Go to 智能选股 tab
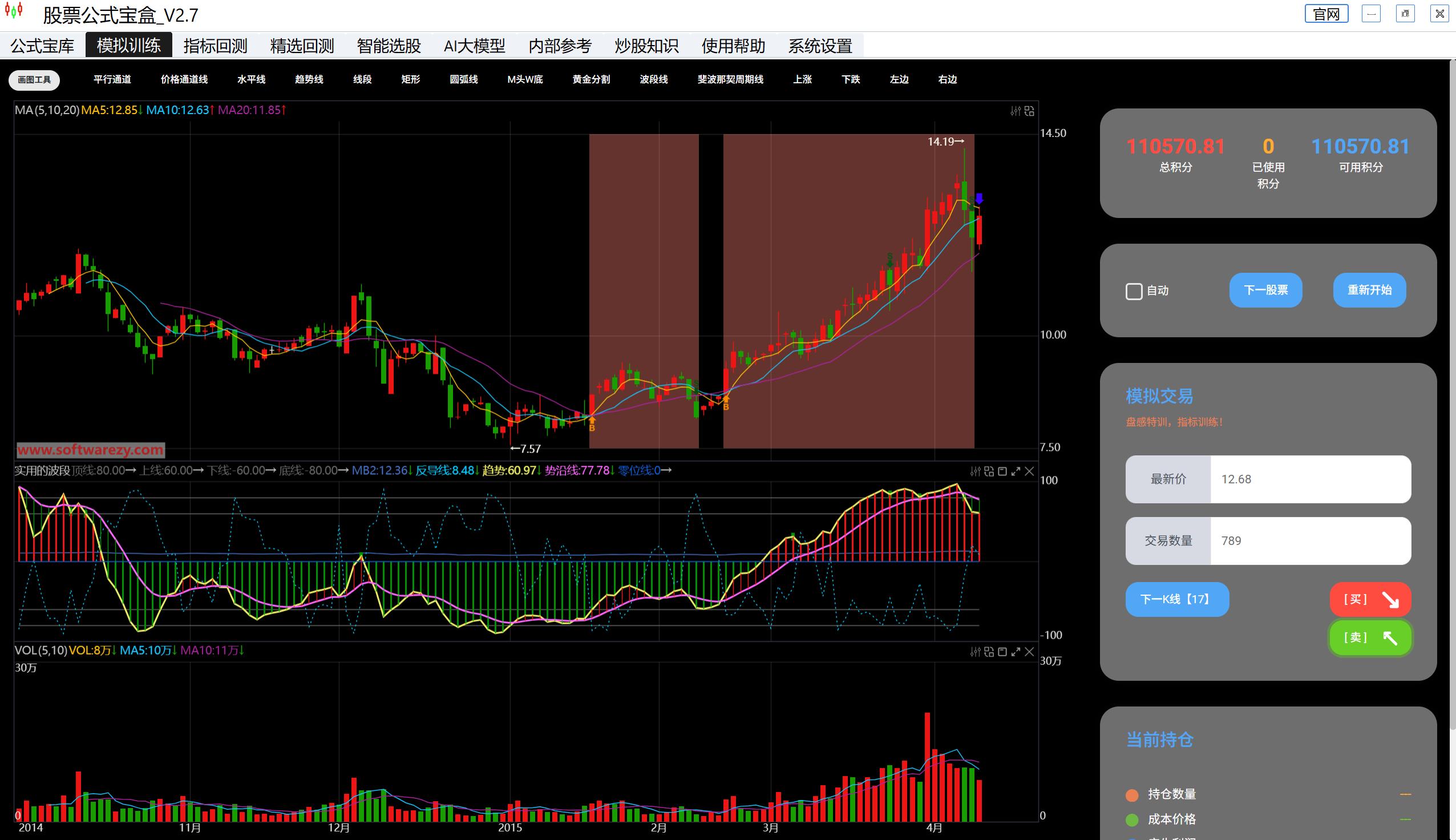This screenshot has height=840, width=1456. point(389,46)
